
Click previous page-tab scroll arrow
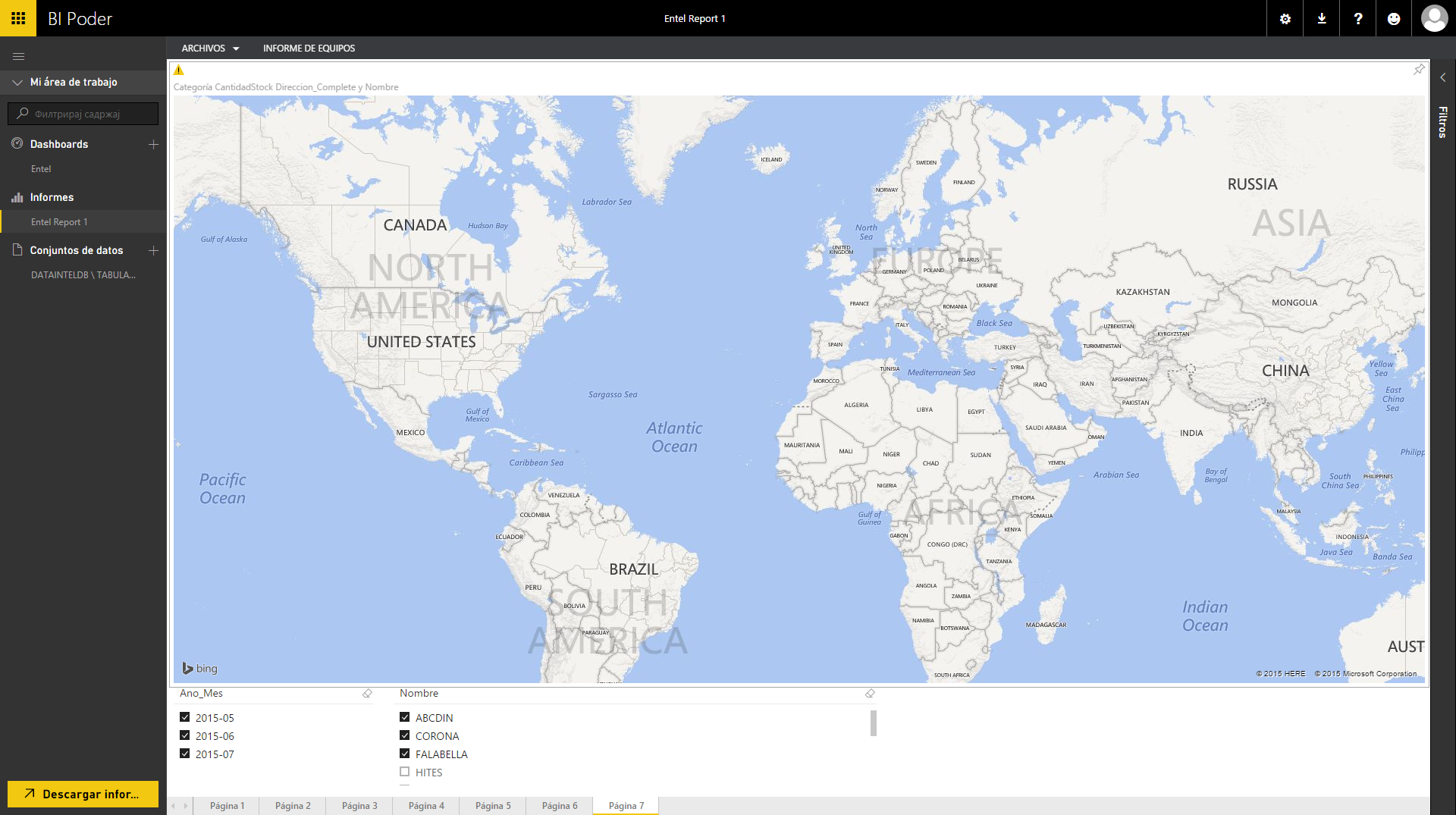point(174,806)
